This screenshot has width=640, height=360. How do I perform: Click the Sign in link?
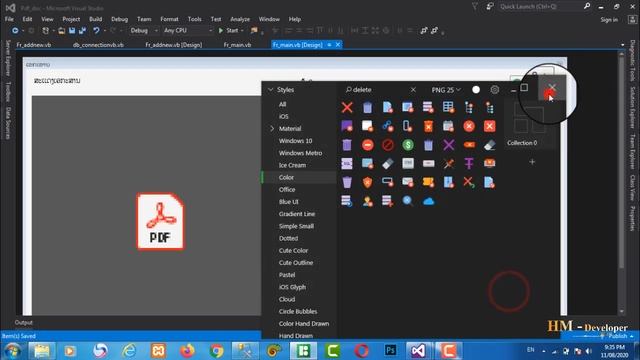coord(609,20)
